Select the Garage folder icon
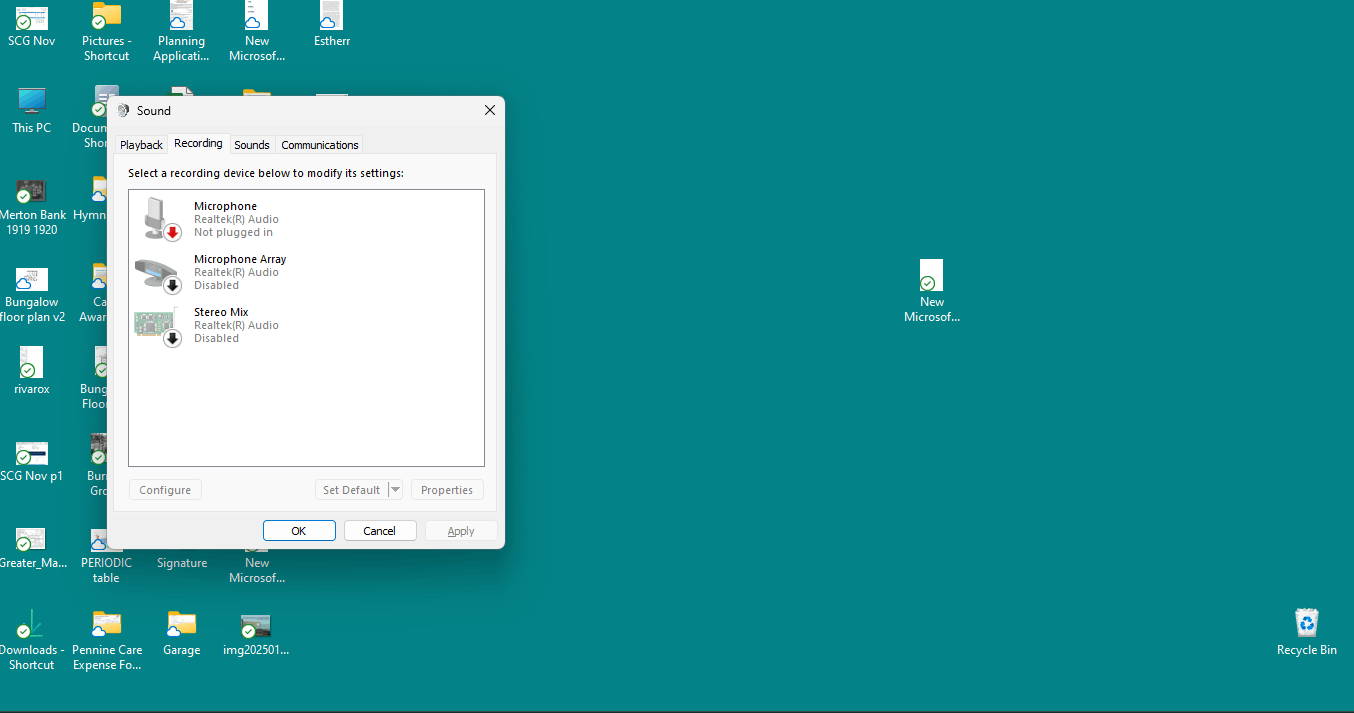The width and height of the screenshot is (1354, 713). coord(181,625)
